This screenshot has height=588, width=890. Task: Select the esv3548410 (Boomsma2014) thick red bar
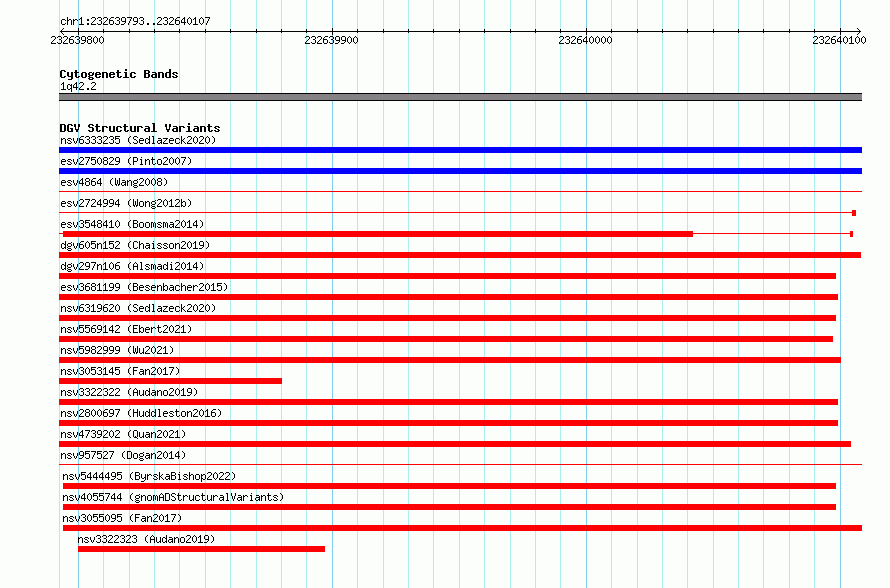click(378, 234)
